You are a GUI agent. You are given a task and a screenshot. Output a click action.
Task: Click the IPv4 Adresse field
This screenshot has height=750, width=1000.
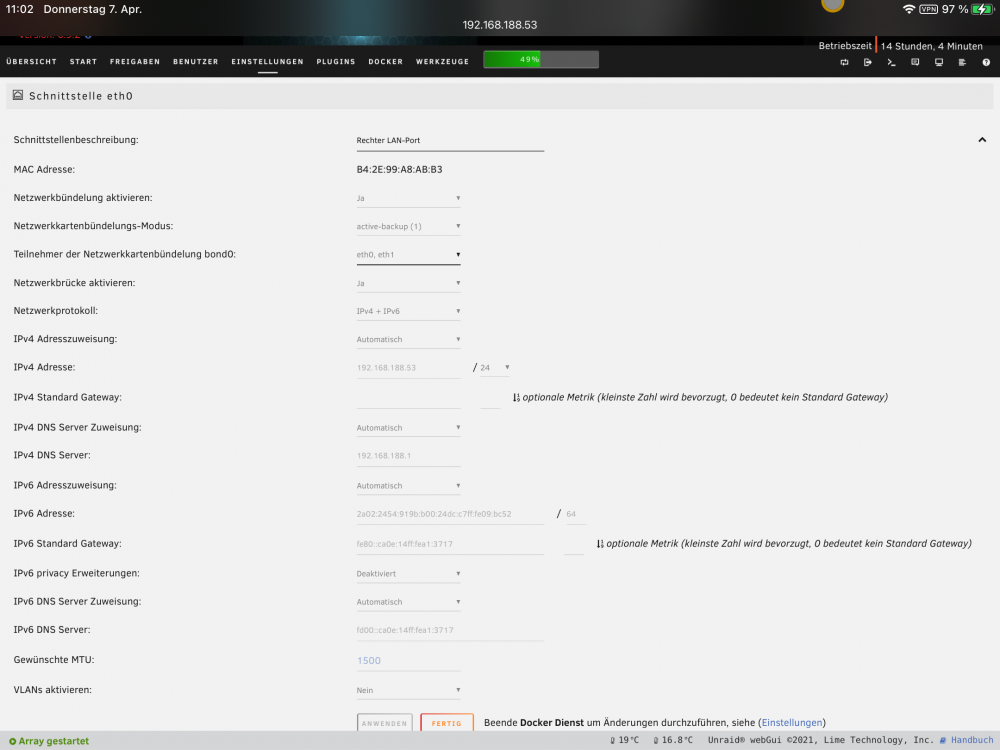pyautogui.click(x=408, y=368)
